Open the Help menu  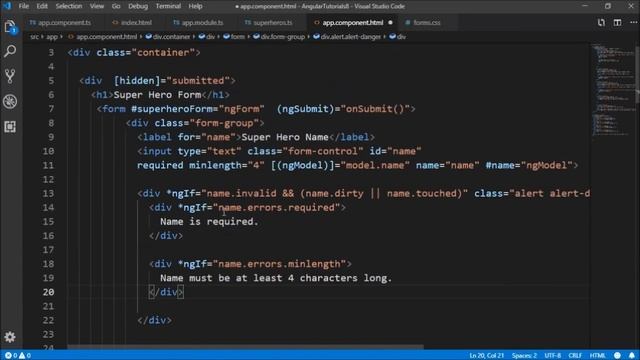[x=195, y=6]
